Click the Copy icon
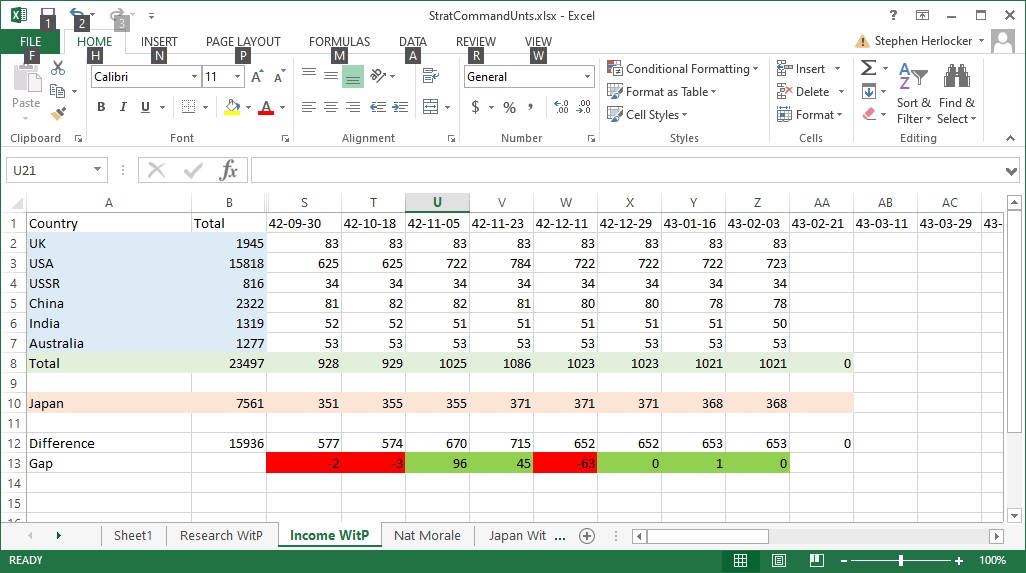Screen dimensions: 1026x573 (x=58, y=91)
